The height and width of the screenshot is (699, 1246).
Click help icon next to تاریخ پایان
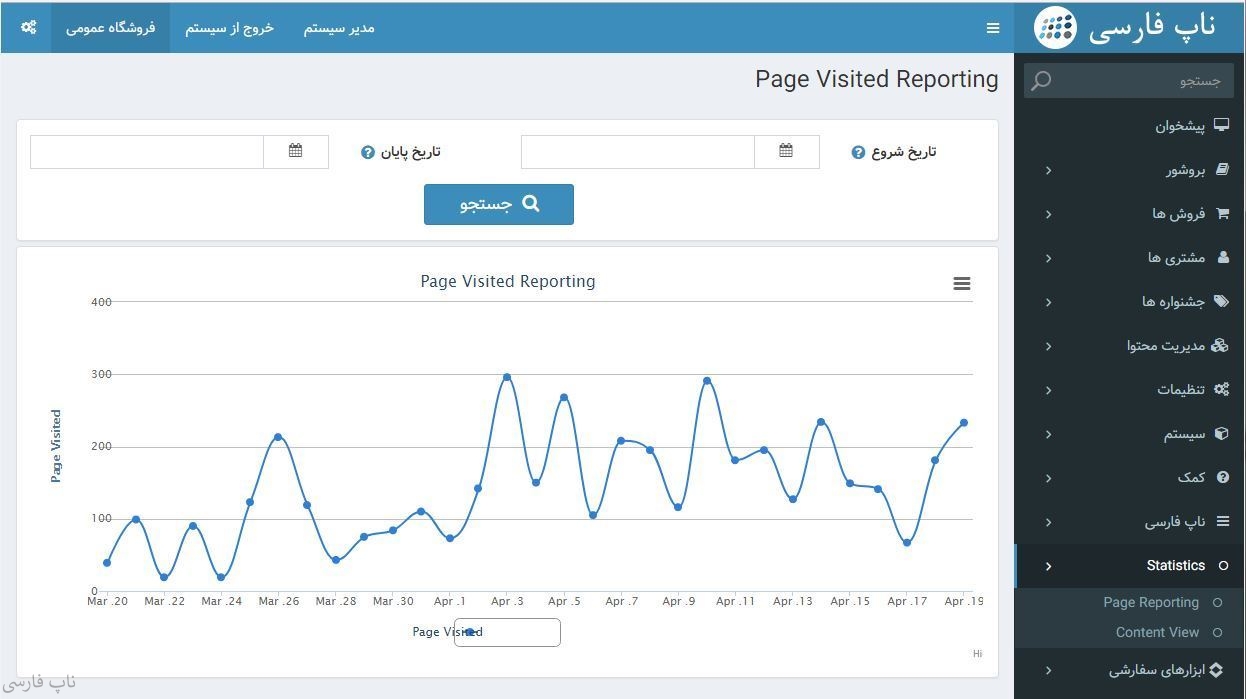tap(368, 153)
